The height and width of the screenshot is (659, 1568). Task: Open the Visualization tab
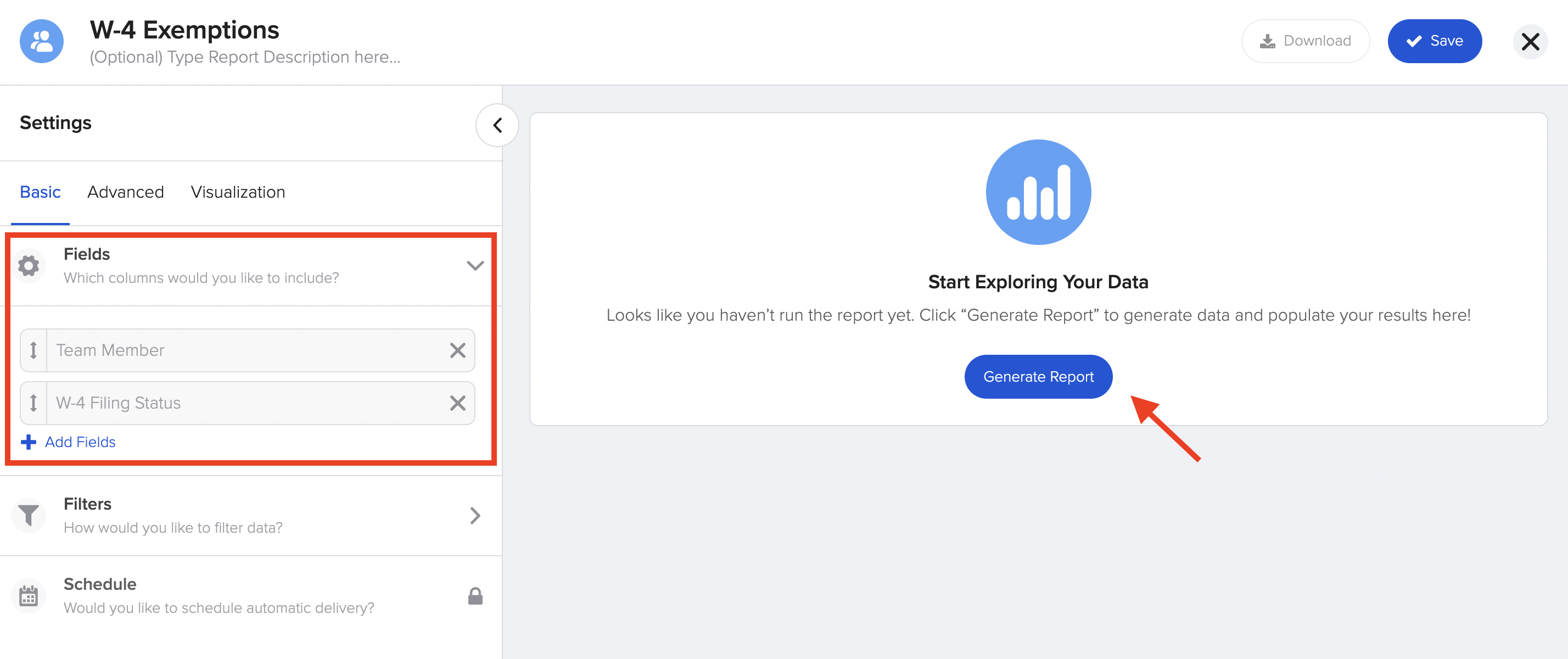coord(237,192)
